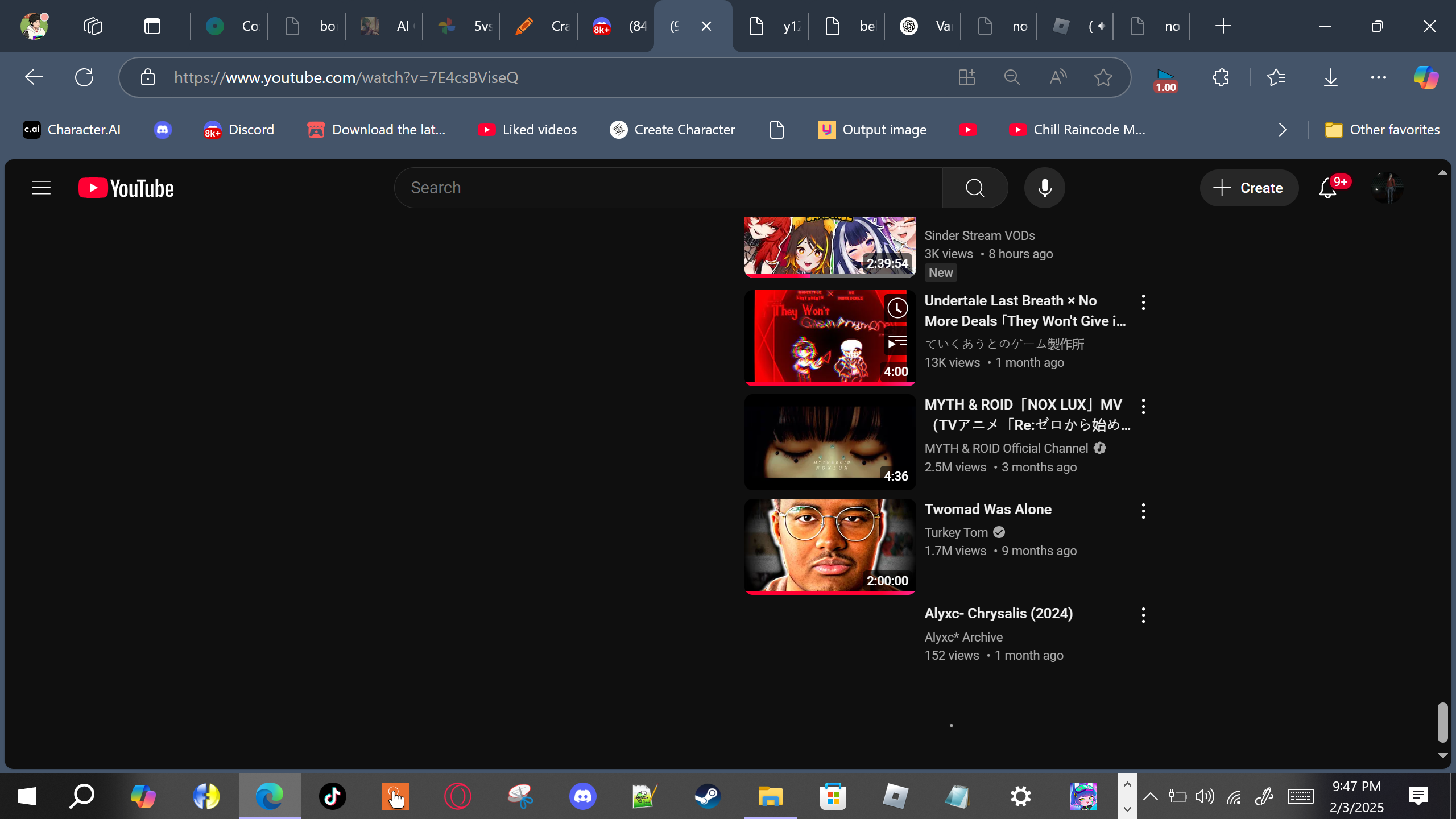
Task: Open Read Aloud from the address bar
Action: coord(1058,77)
